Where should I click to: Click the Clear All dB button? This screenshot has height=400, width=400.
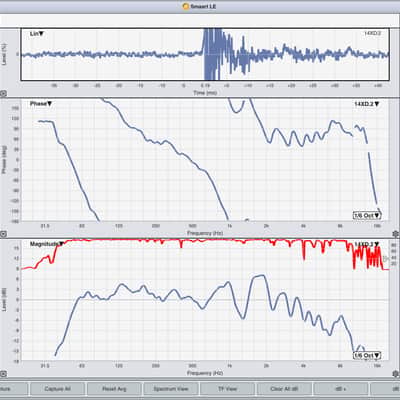pyautogui.click(x=284, y=389)
